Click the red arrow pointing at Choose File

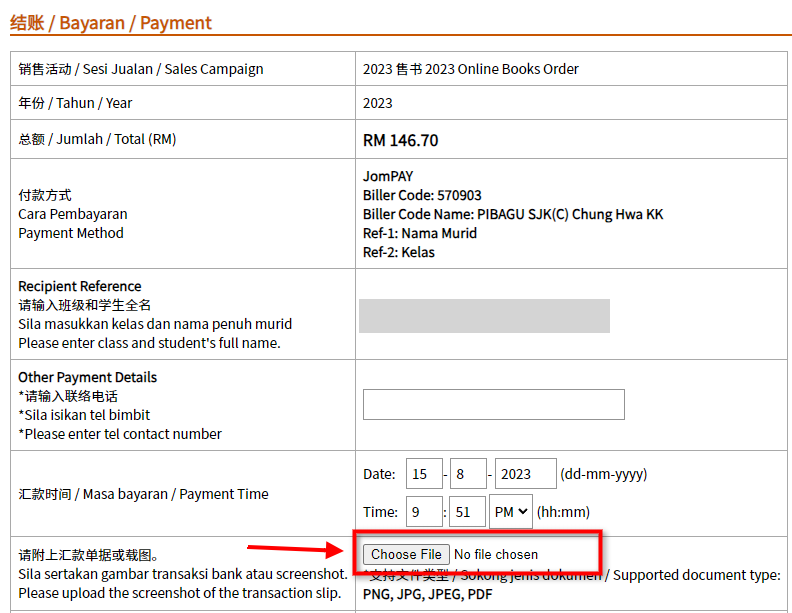295,549
